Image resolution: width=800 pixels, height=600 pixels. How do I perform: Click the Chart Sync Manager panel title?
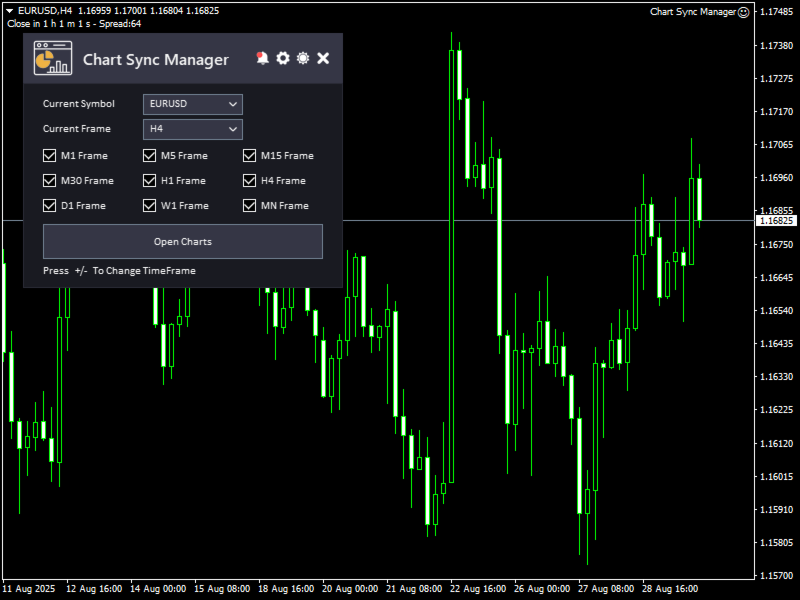(156, 60)
